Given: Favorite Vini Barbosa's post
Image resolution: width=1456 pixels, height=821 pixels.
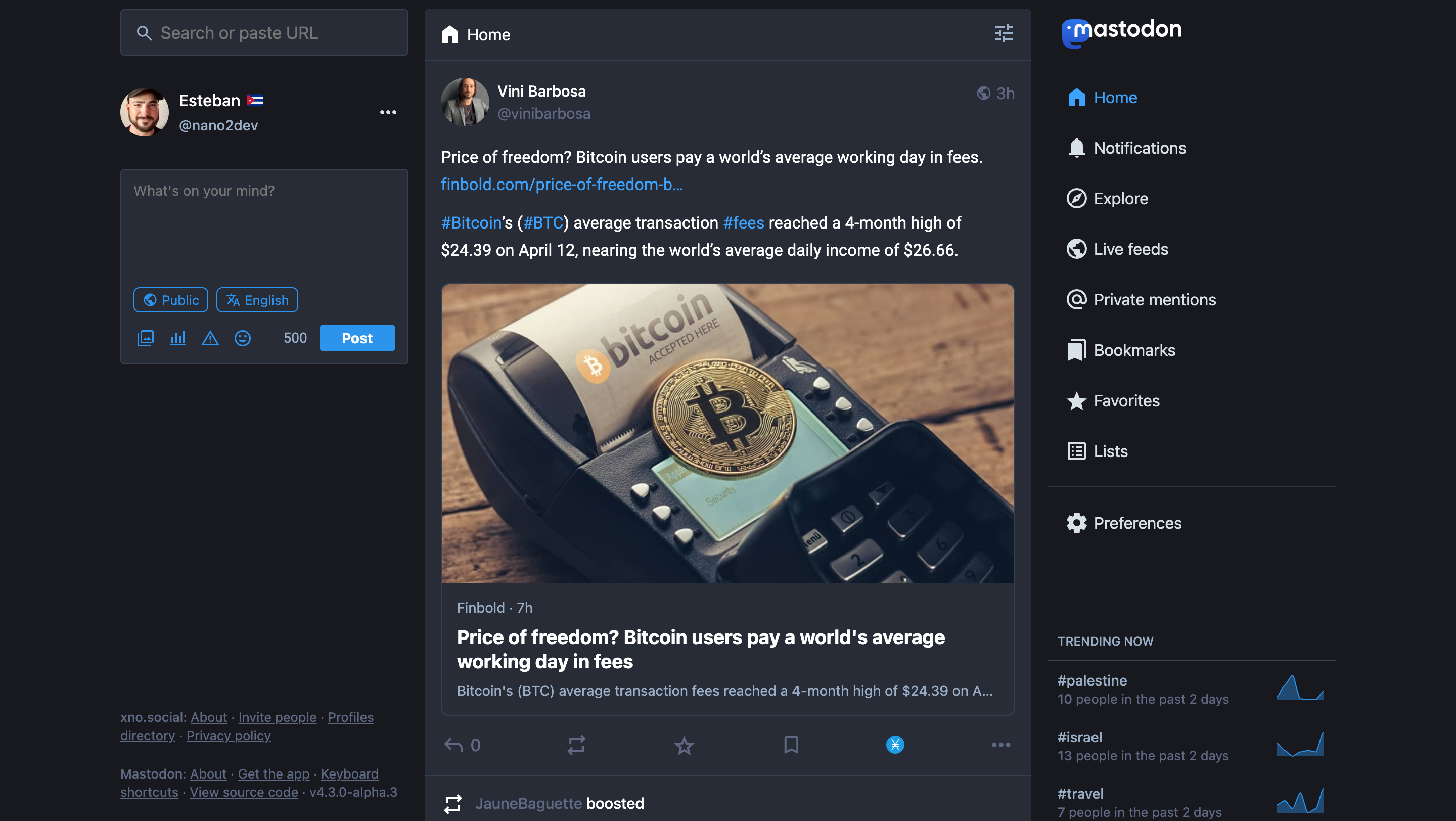Looking at the screenshot, I should [684, 745].
